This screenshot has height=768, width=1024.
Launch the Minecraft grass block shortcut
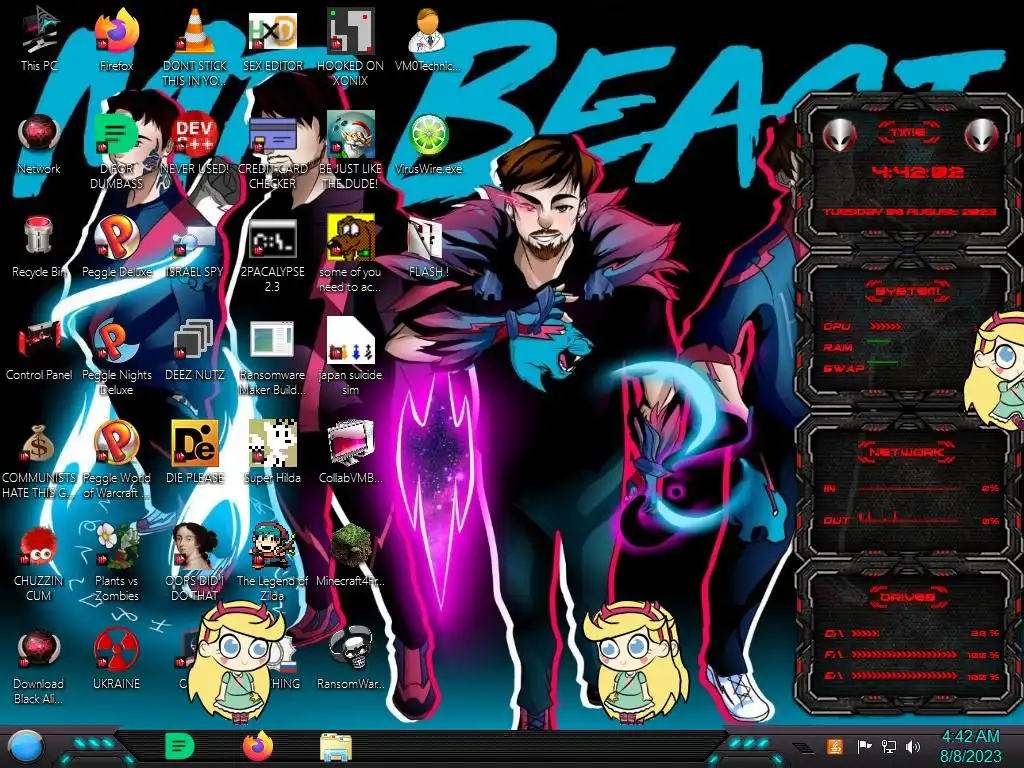(351, 546)
